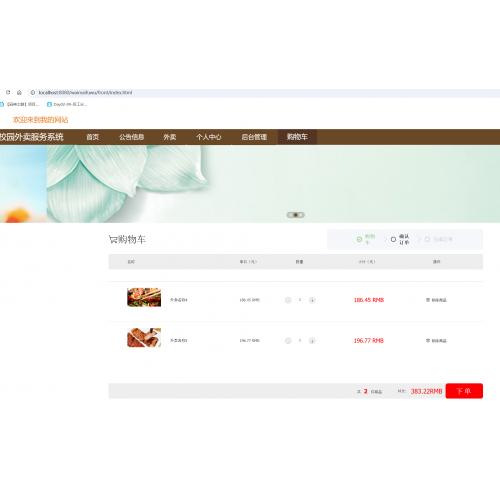Screen dimensions: 500x500
Task: Increase quantity of the first cart item
Action: (x=312, y=300)
